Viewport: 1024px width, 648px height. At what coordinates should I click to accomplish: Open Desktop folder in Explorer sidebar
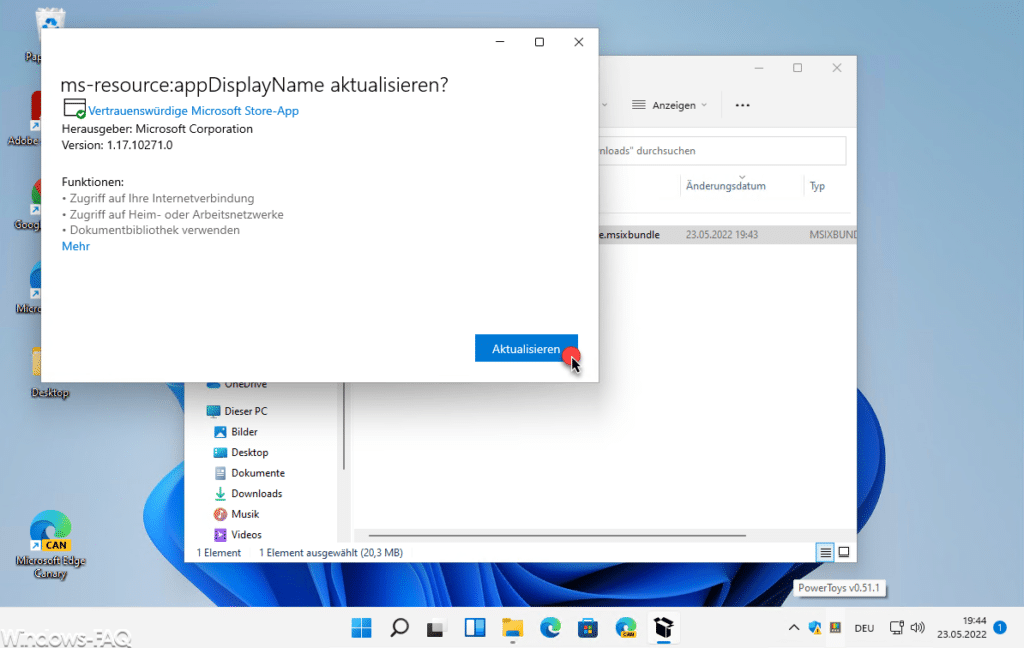pyautogui.click(x=249, y=452)
